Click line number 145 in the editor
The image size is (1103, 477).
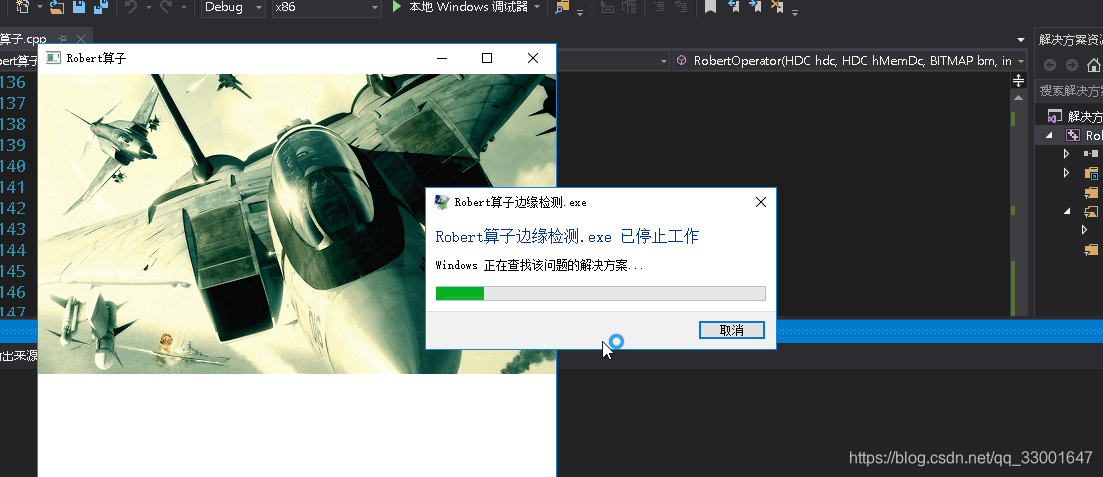13,271
